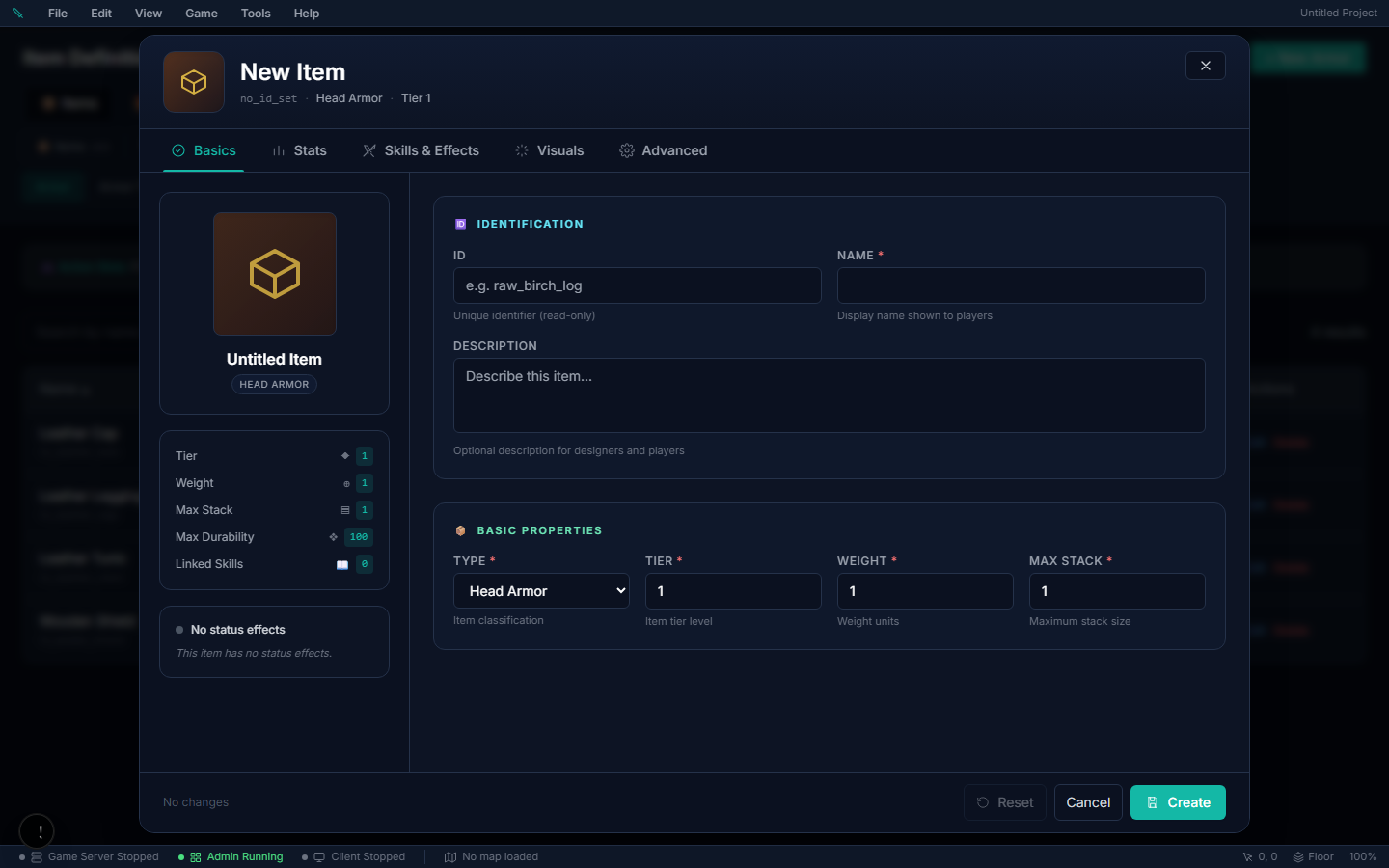1389x868 pixels.
Task: Click the Game Server icon in status bar
Action: (37, 856)
